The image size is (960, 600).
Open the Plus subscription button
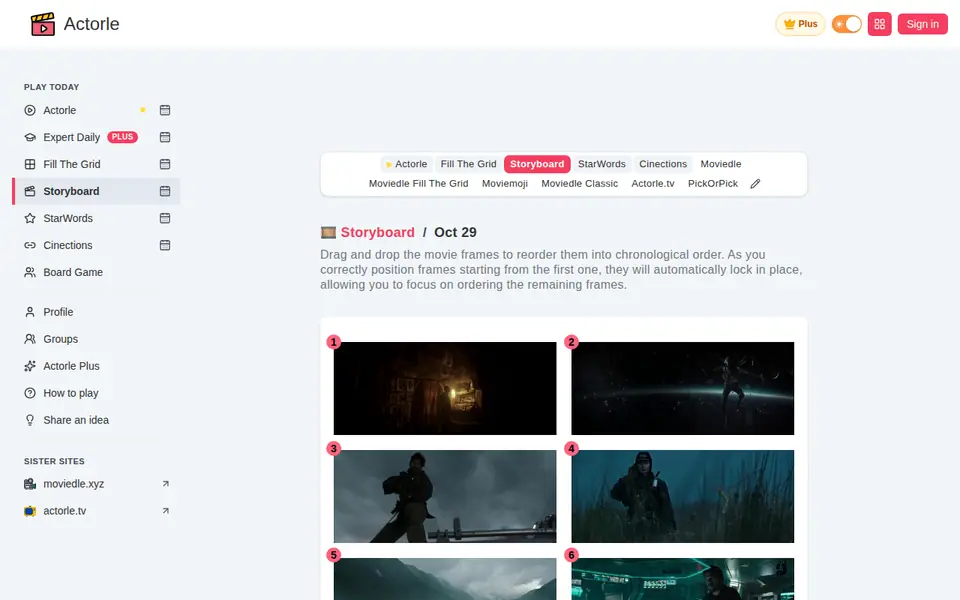(x=800, y=24)
